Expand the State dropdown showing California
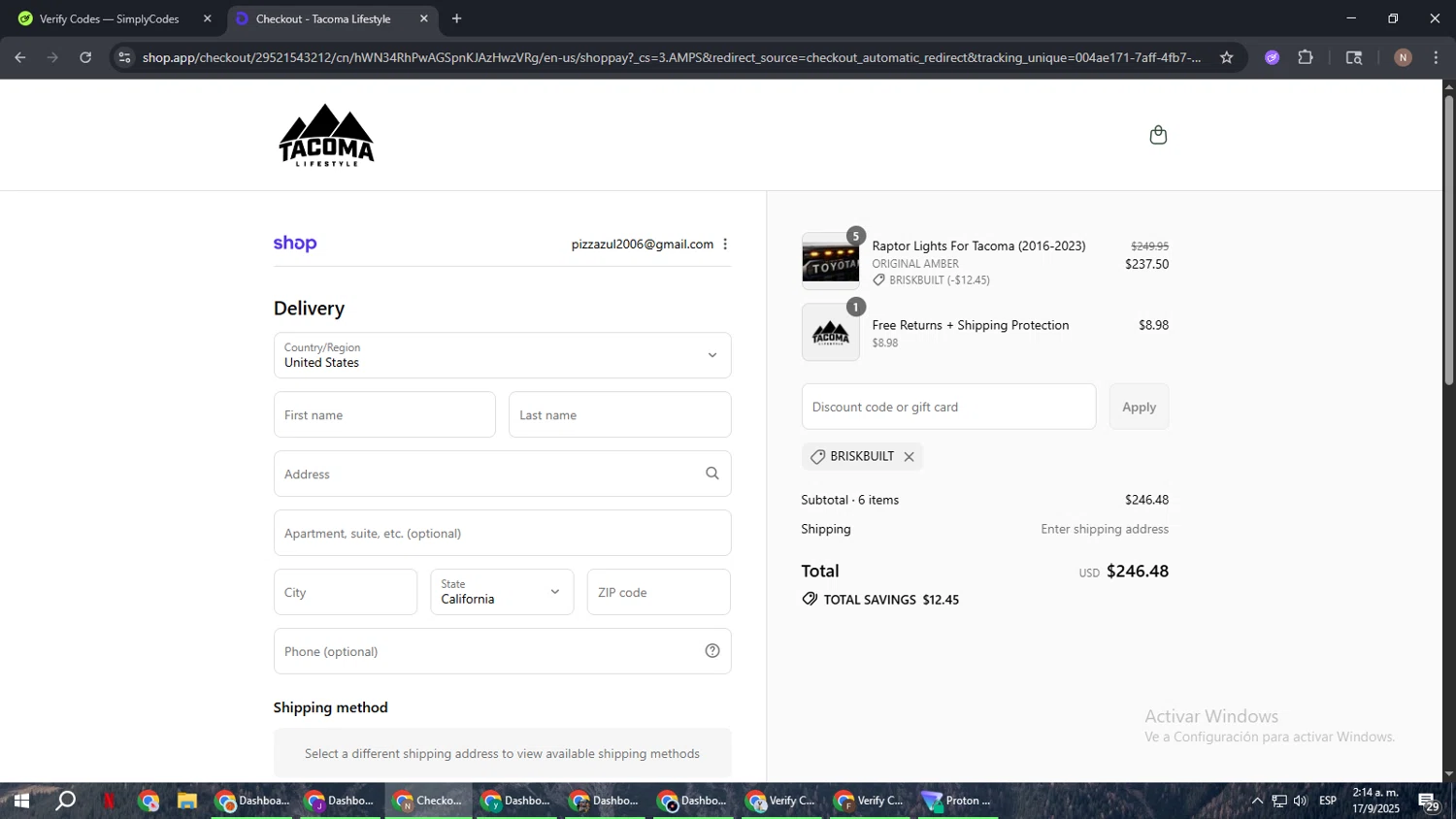This screenshot has height=819, width=1456. click(x=502, y=592)
